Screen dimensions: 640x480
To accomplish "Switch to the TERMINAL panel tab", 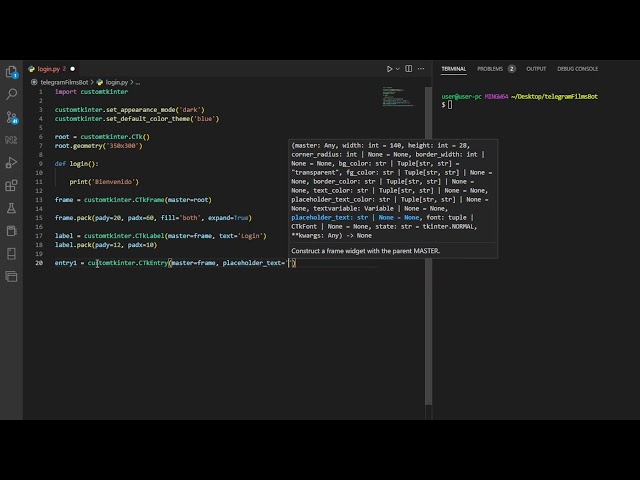I will [453, 69].
